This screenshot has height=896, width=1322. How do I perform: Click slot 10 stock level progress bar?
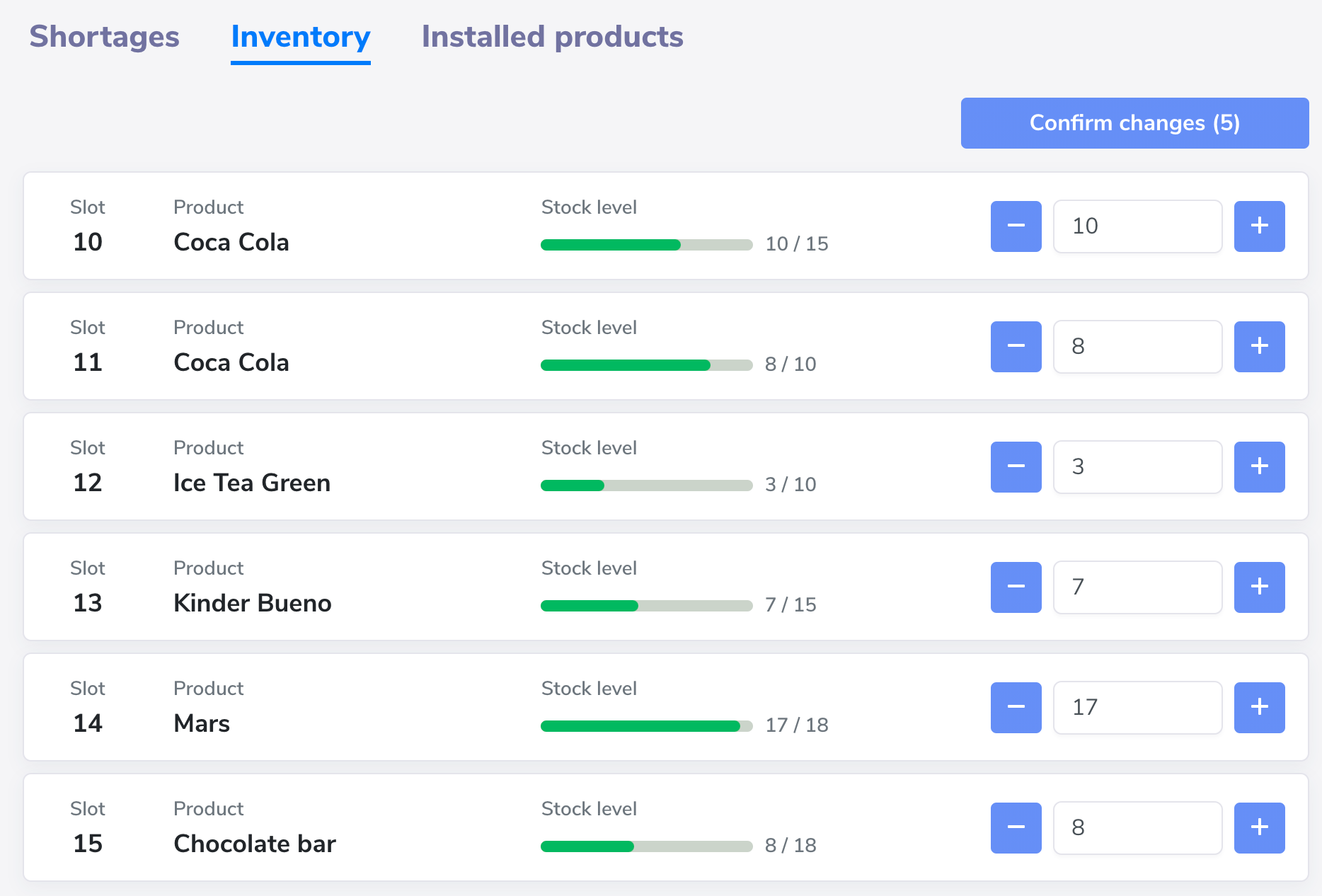pyautogui.click(x=646, y=245)
